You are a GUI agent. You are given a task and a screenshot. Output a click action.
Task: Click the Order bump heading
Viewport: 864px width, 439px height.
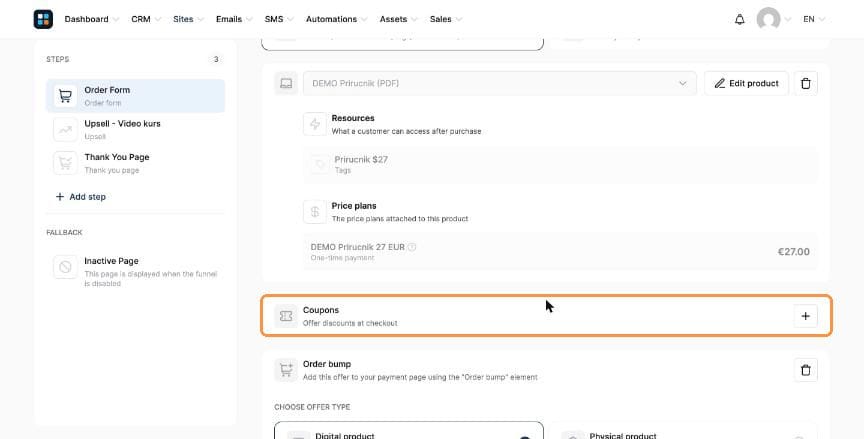327,364
